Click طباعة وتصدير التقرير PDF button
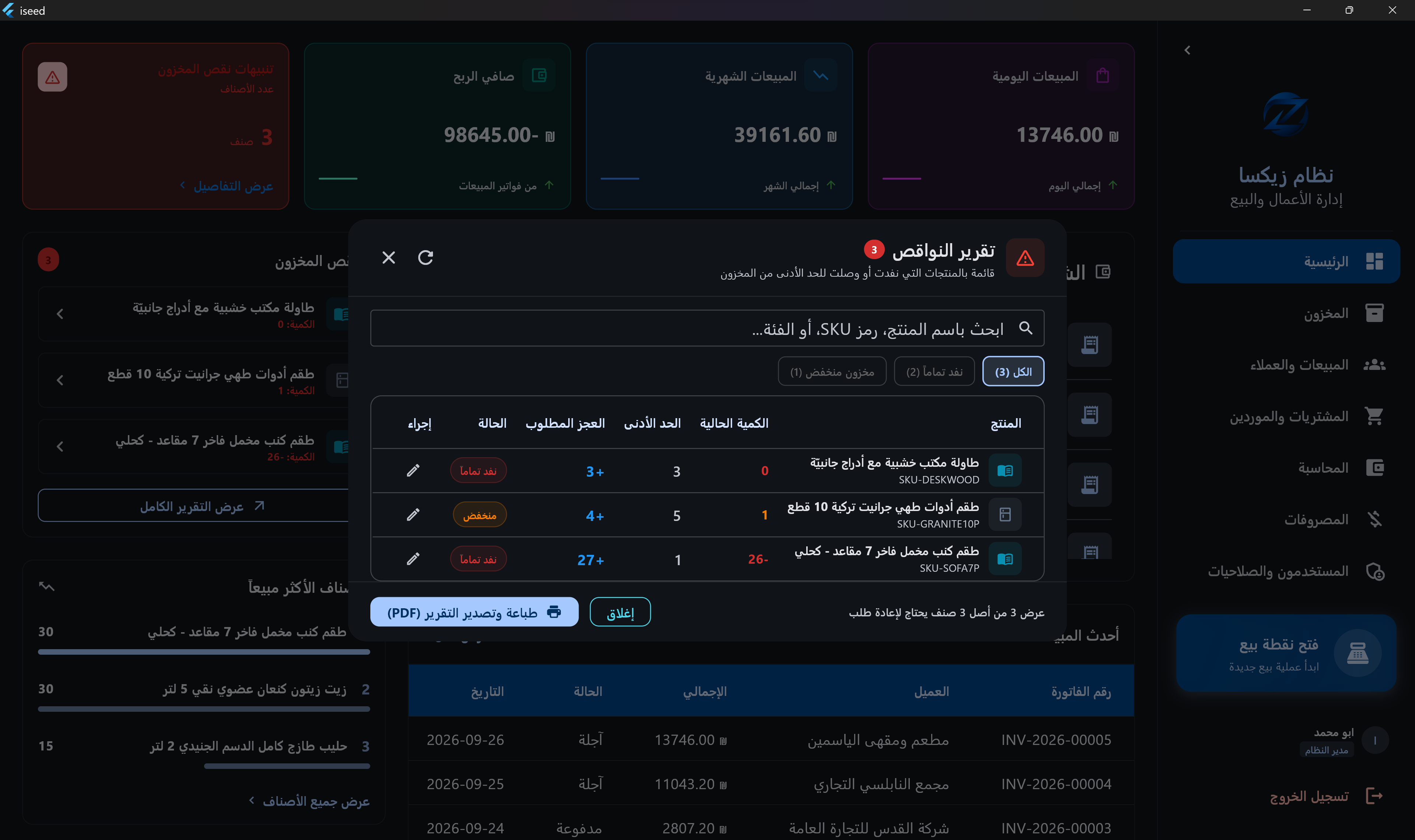Screen dimensions: 1415x840 [x=474, y=612]
